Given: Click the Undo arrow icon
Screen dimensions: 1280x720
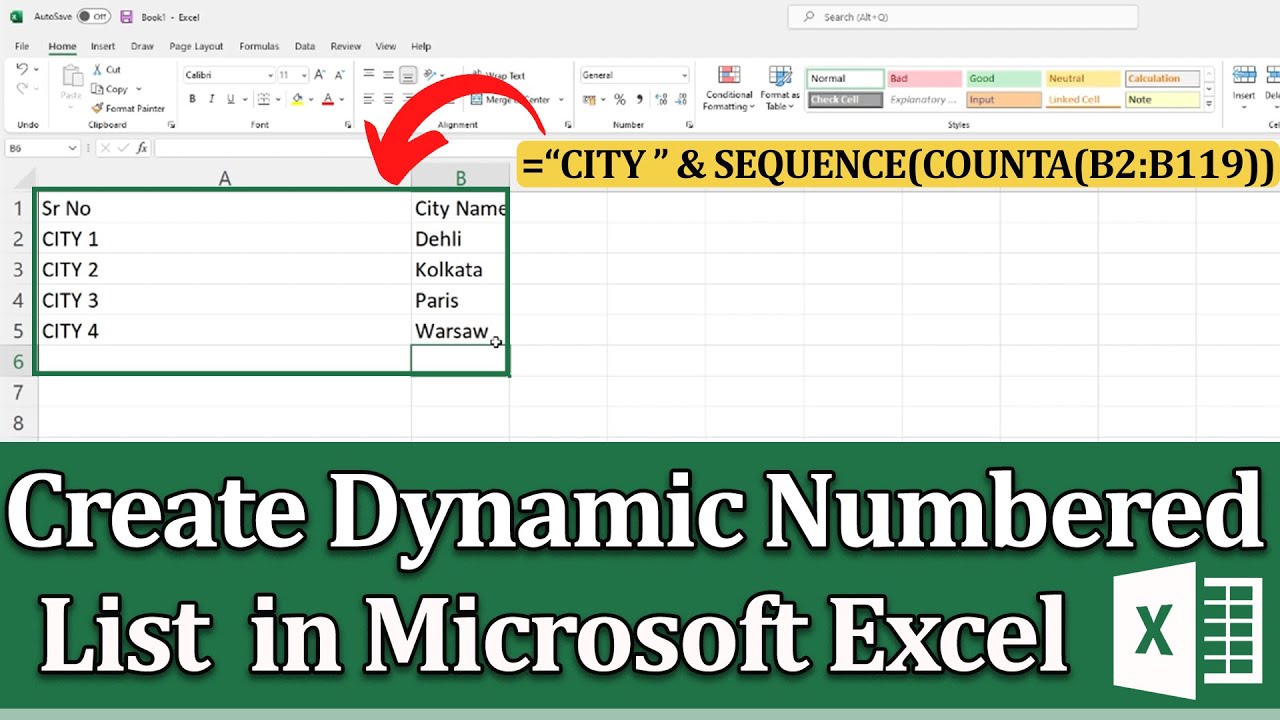Looking at the screenshot, I should pos(23,70).
